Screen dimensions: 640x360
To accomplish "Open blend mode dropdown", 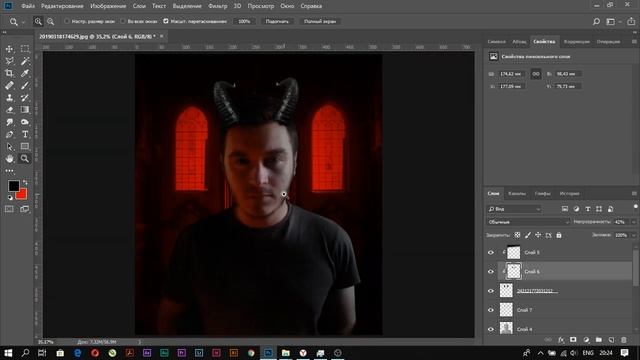I will (x=528, y=222).
